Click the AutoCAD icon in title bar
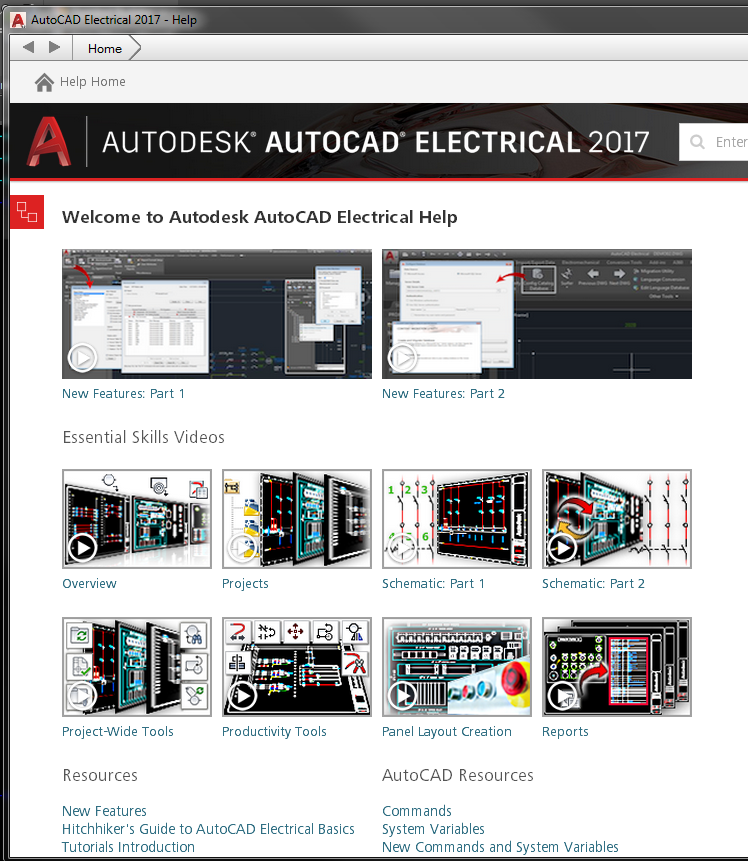This screenshot has height=861, width=748. coord(18,20)
